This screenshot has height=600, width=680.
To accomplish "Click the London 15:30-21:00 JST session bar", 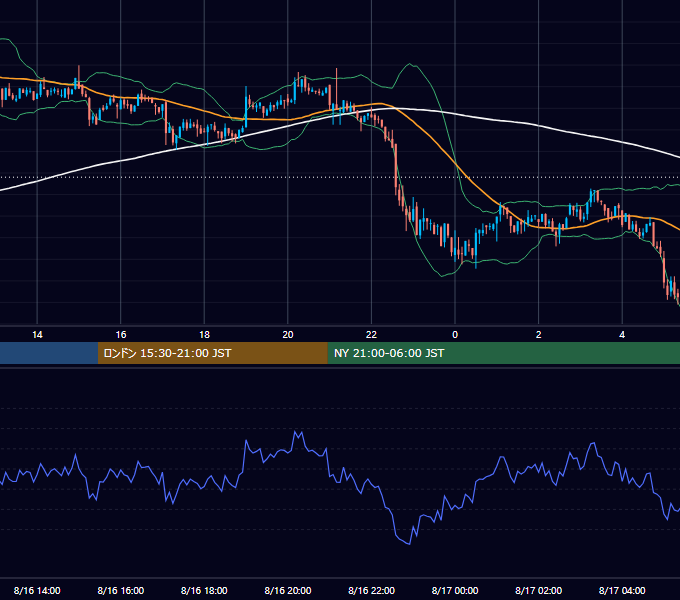I will tap(212, 353).
